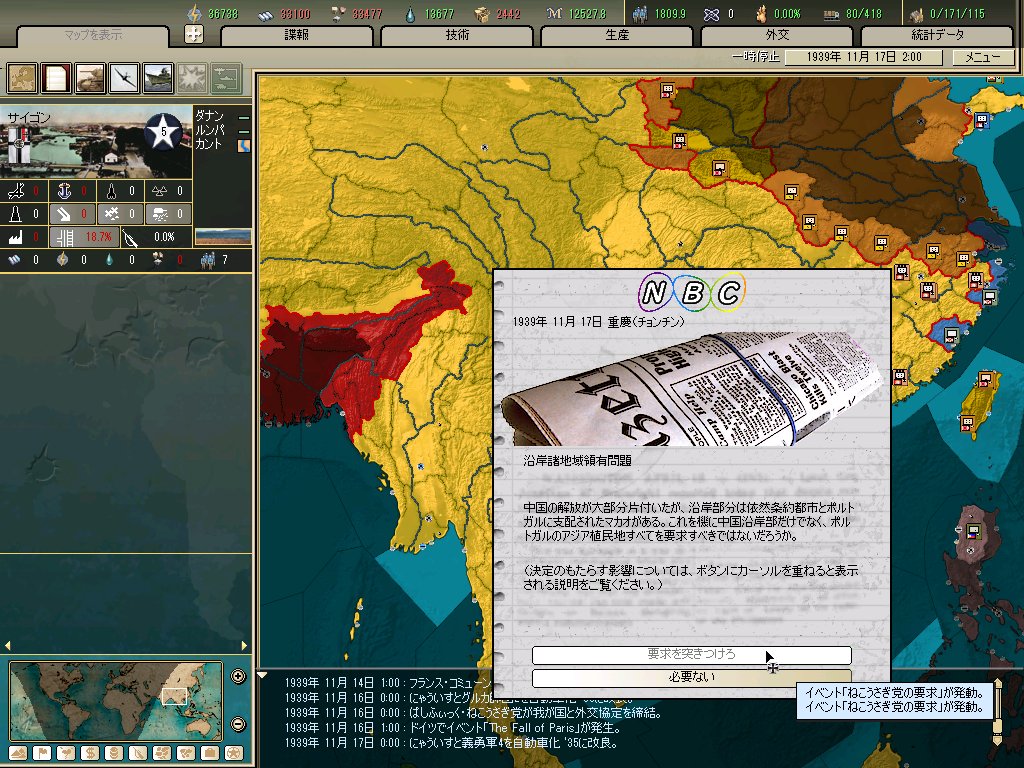Click the left arrow in left panel
Image resolution: width=1024 pixels, height=768 pixels.
7,645
